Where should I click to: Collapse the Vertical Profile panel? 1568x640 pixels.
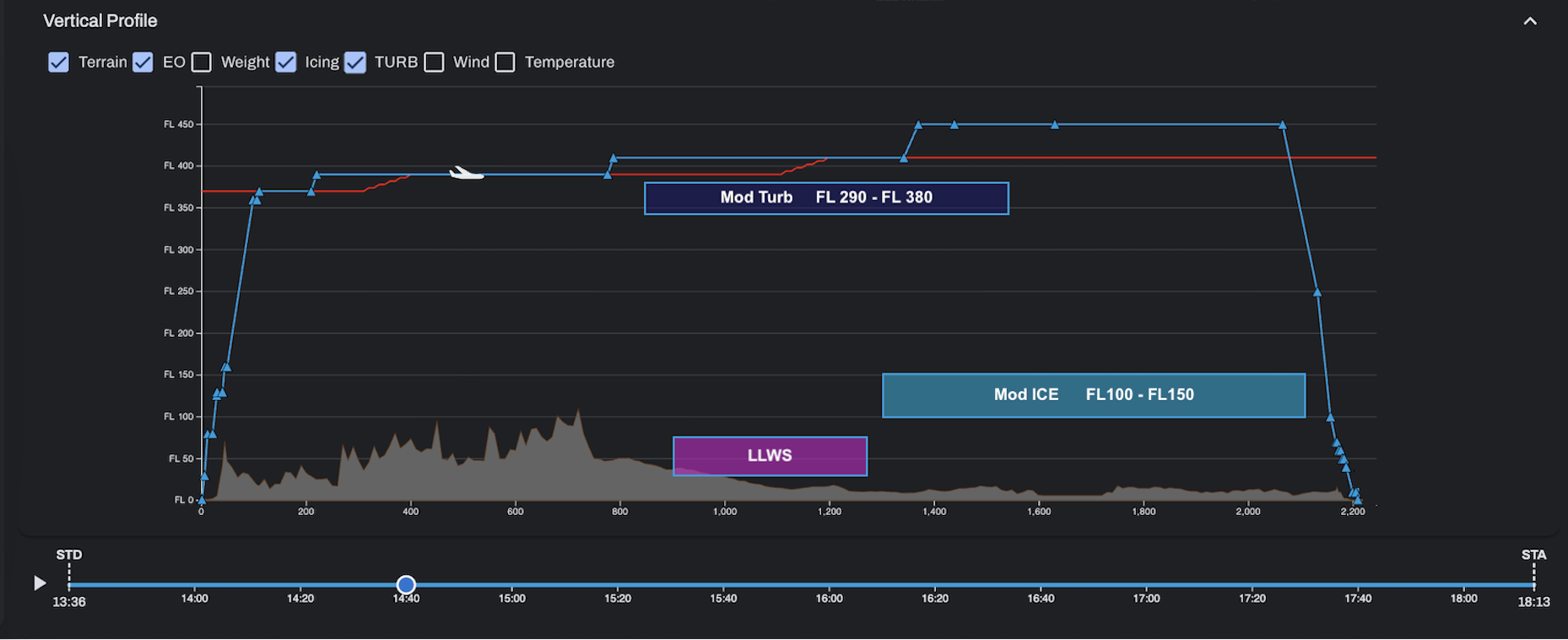(1529, 21)
